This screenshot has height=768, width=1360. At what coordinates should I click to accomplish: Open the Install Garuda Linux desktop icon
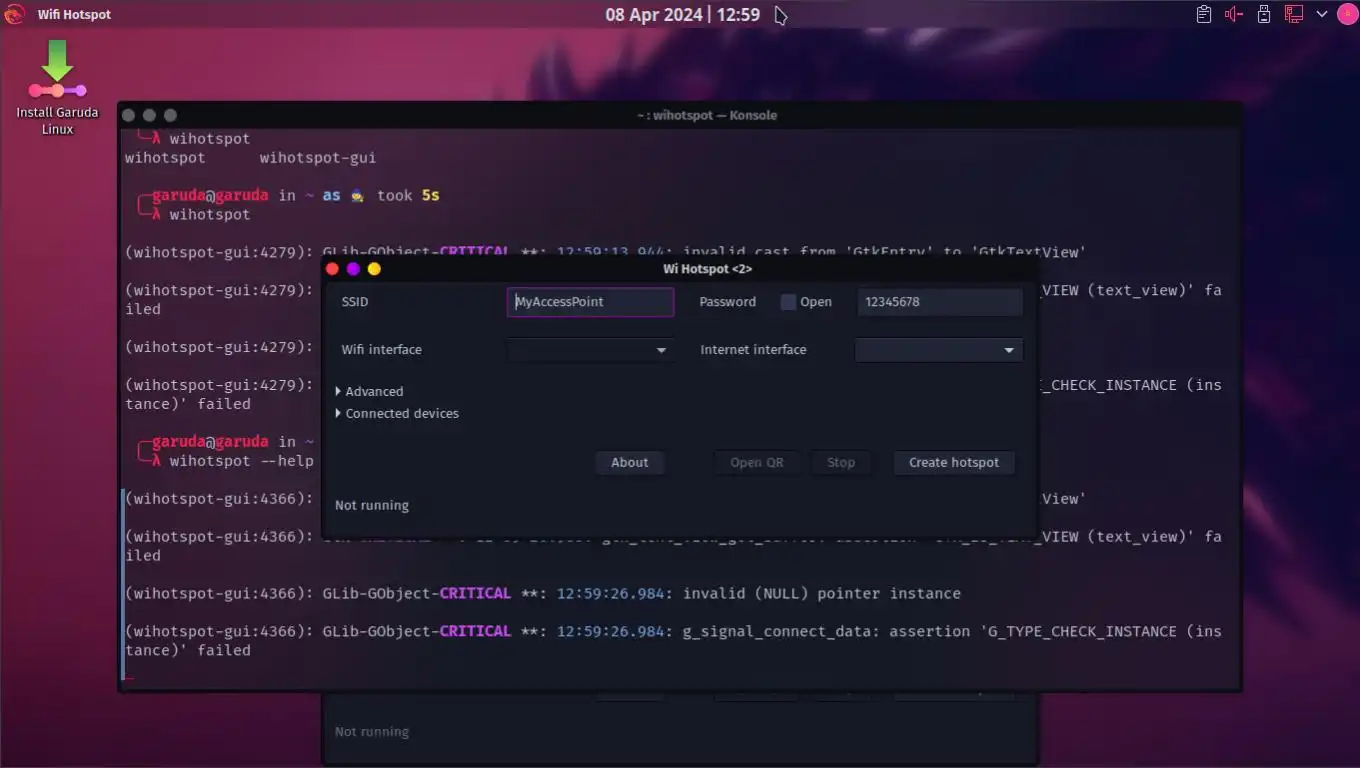click(x=57, y=87)
